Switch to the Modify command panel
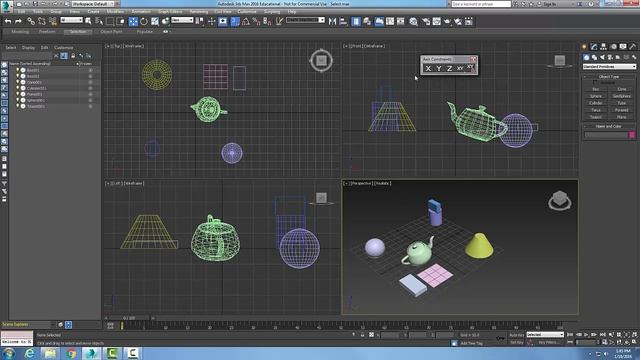Screen dimensions: 640x360 (594, 47)
